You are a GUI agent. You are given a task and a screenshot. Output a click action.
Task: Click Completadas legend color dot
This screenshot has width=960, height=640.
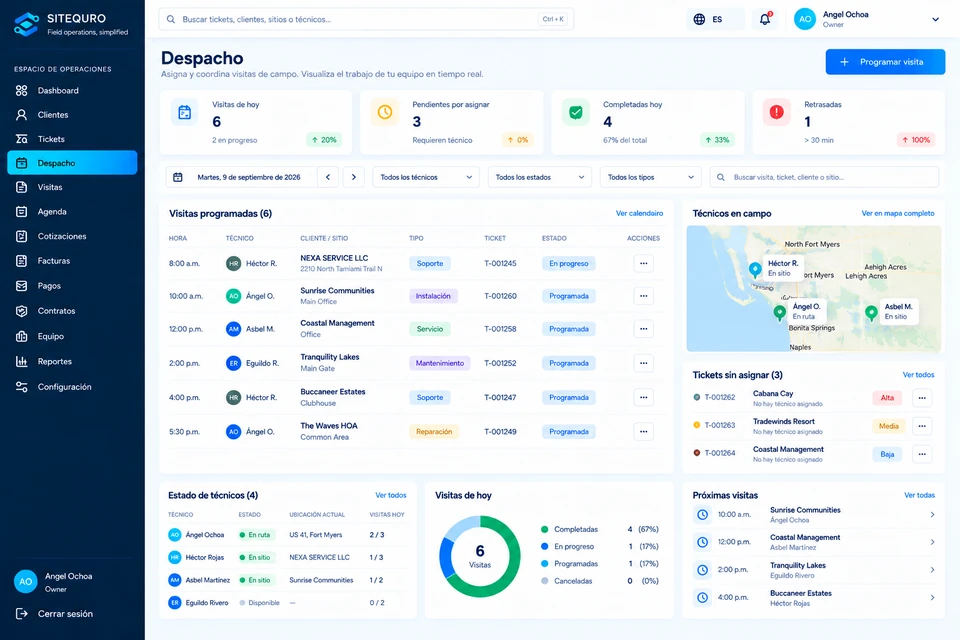tap(544, 529)
